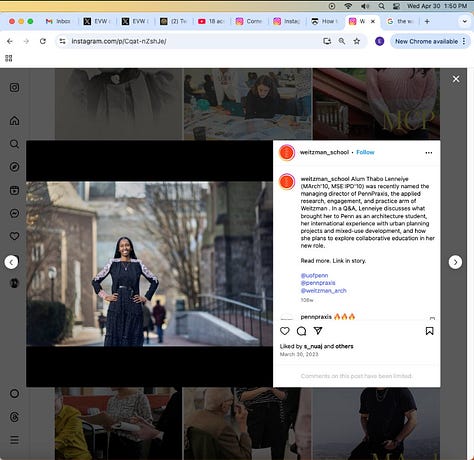Go to next post arrow
This screenshot has height=460, width=474.
point(455,262)
